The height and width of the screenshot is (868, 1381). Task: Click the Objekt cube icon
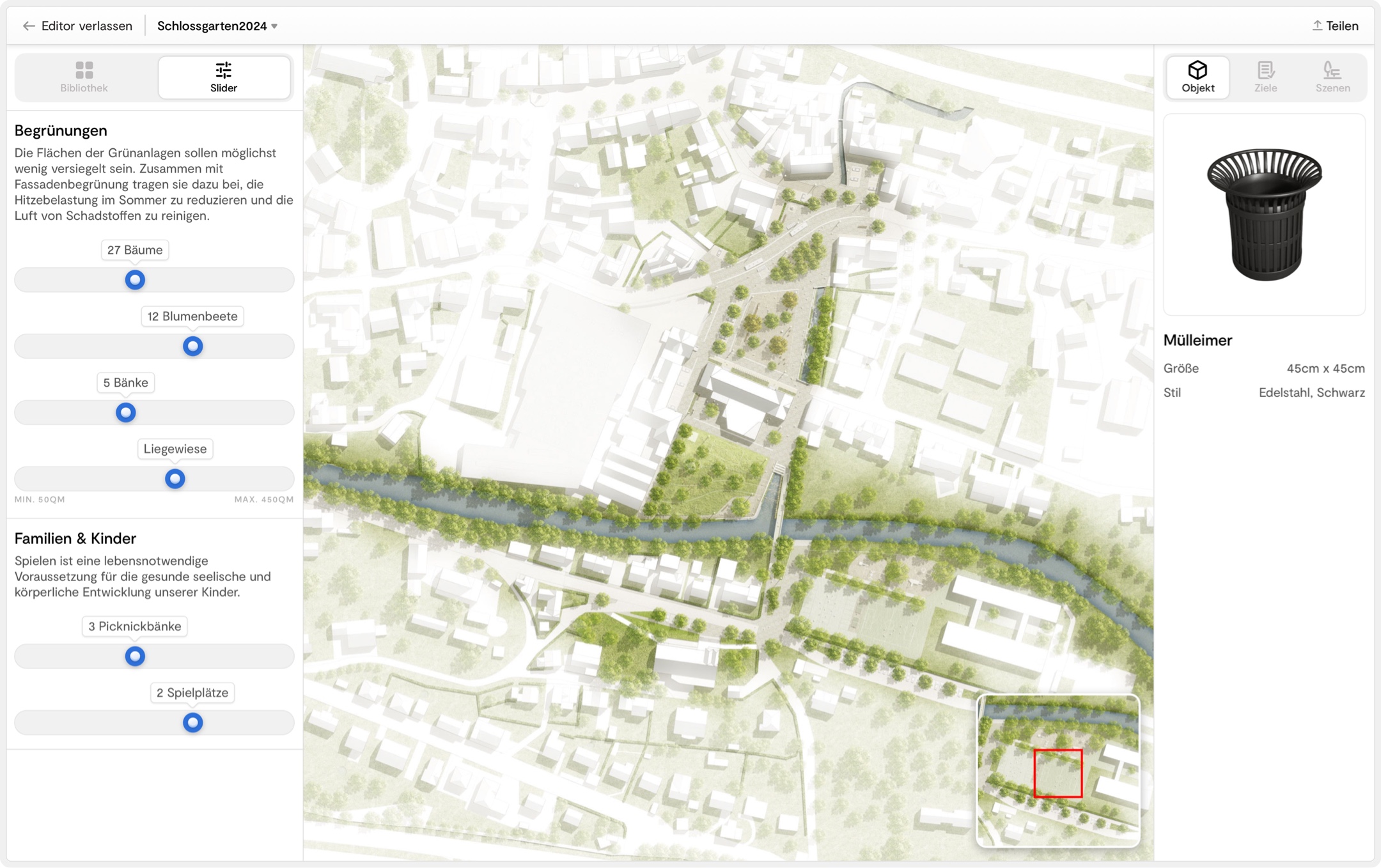click(x=1197, y=70)
